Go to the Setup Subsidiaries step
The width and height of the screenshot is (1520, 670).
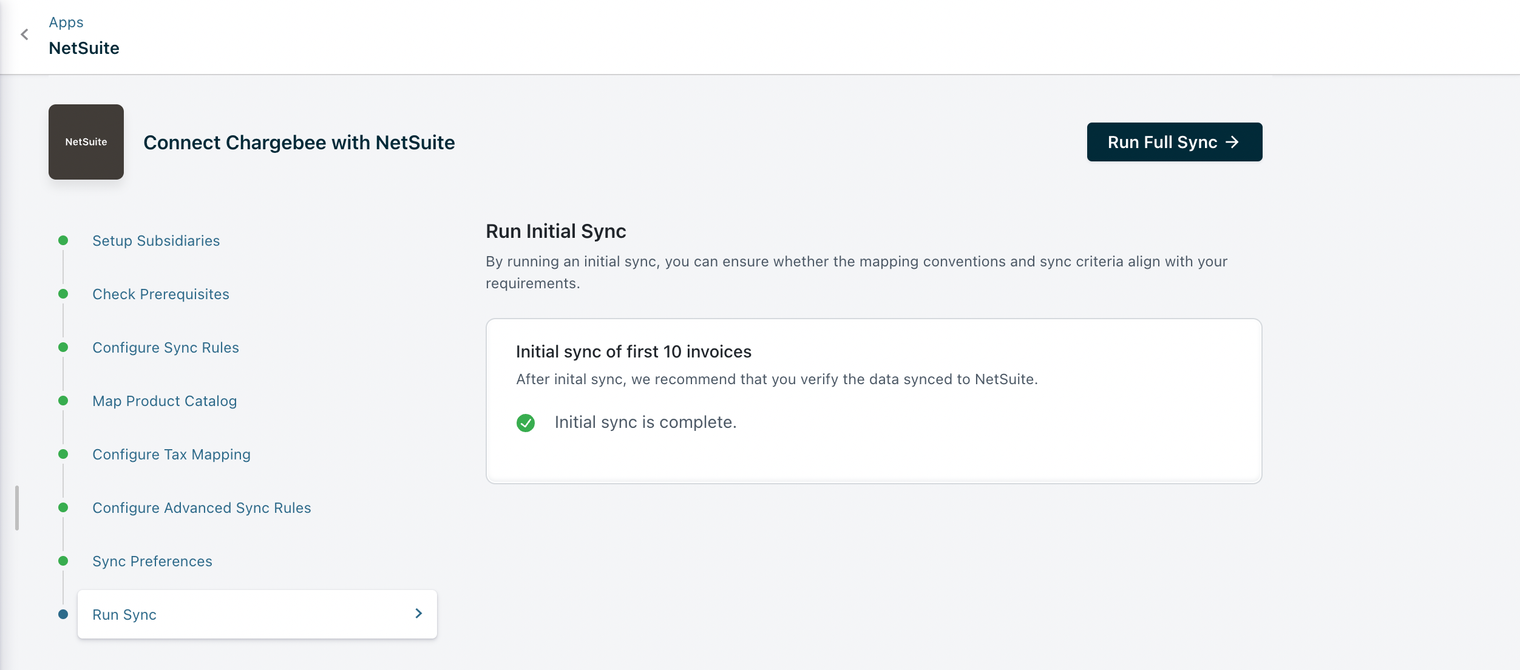[x=156, y=241]
